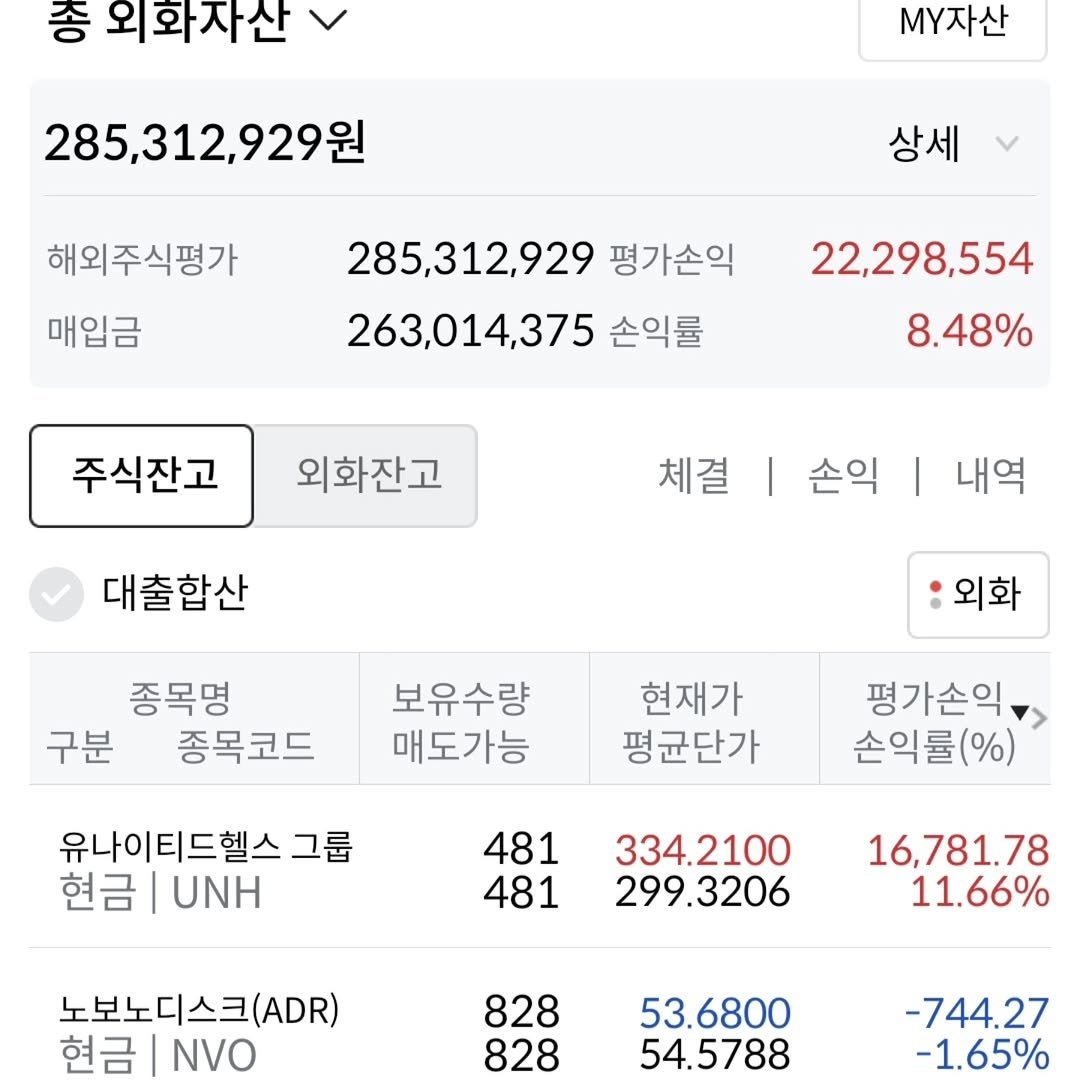Open the 체결 link

[694, 476]
